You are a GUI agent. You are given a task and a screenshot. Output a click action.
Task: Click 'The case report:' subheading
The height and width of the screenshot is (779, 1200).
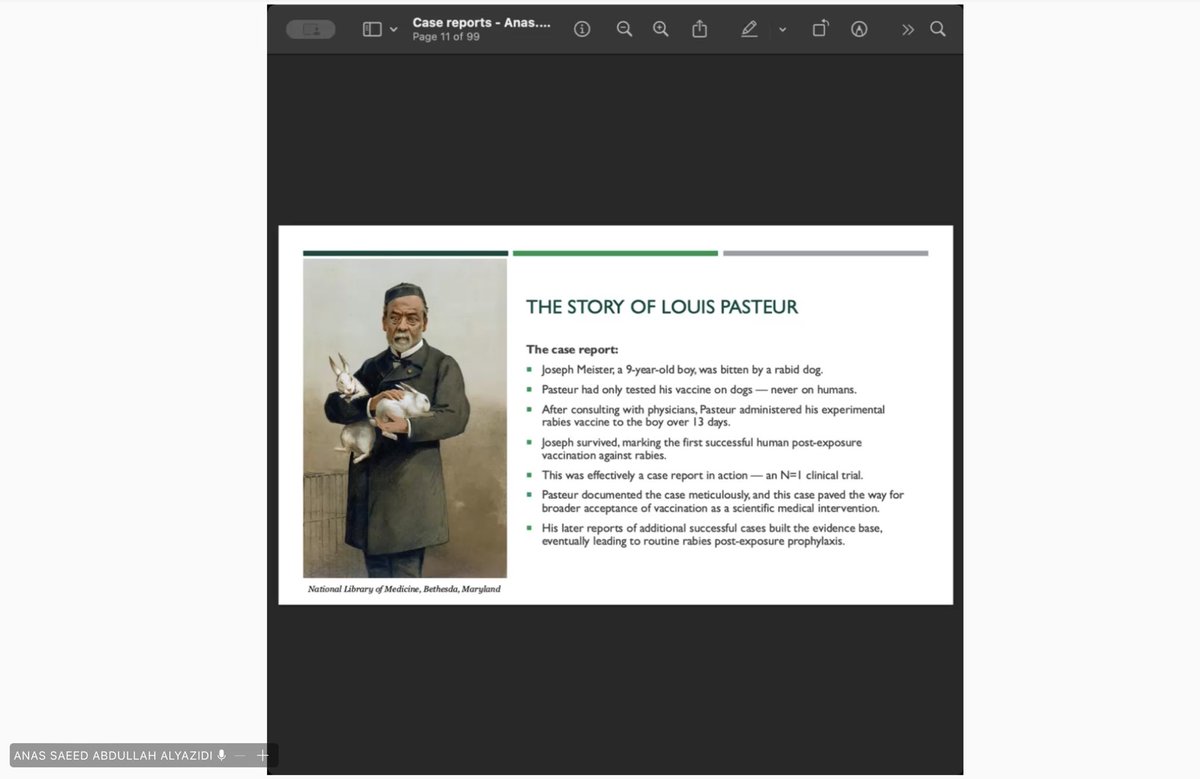572,350
